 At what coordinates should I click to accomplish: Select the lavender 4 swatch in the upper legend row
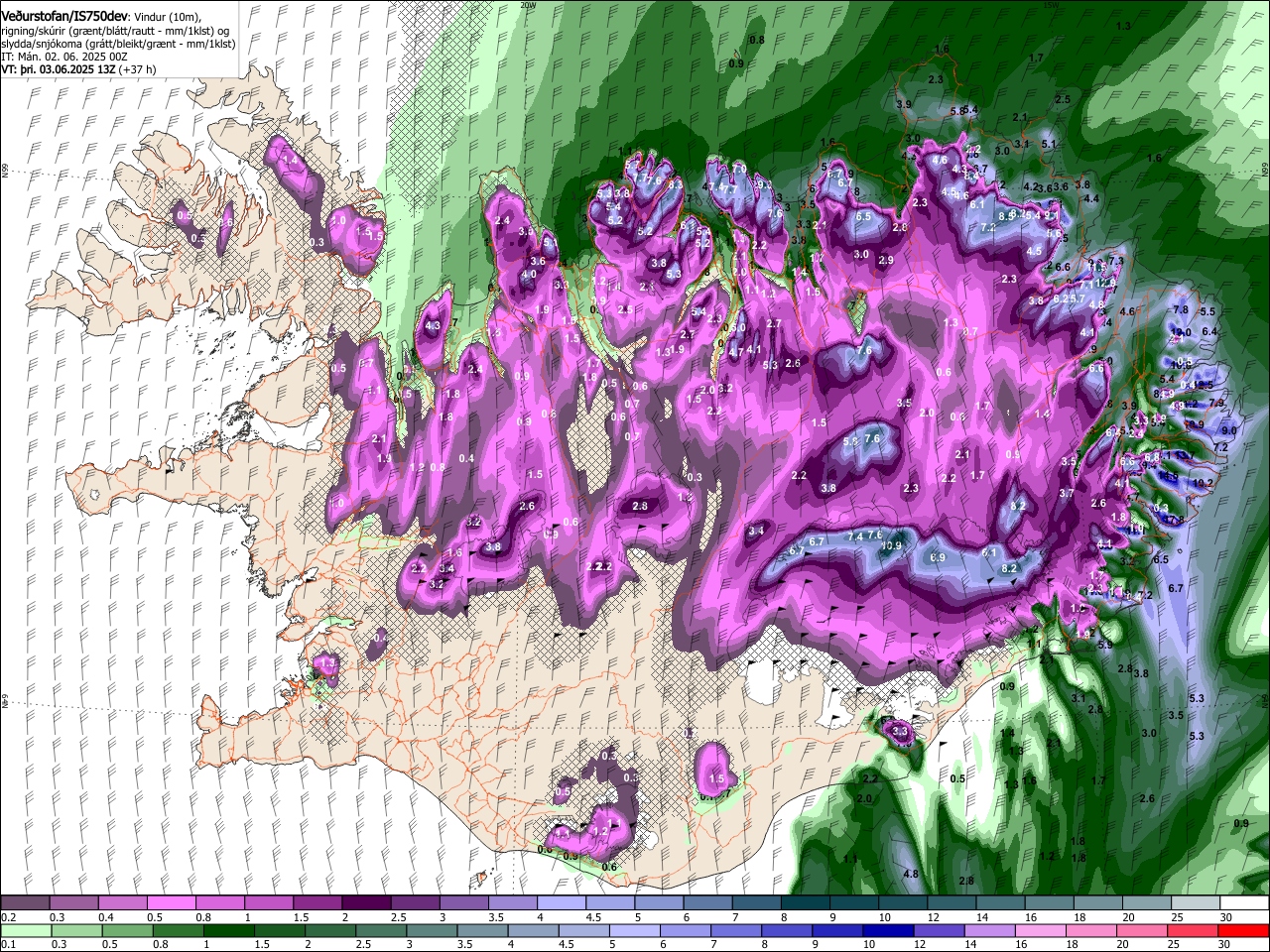(562, 902)
